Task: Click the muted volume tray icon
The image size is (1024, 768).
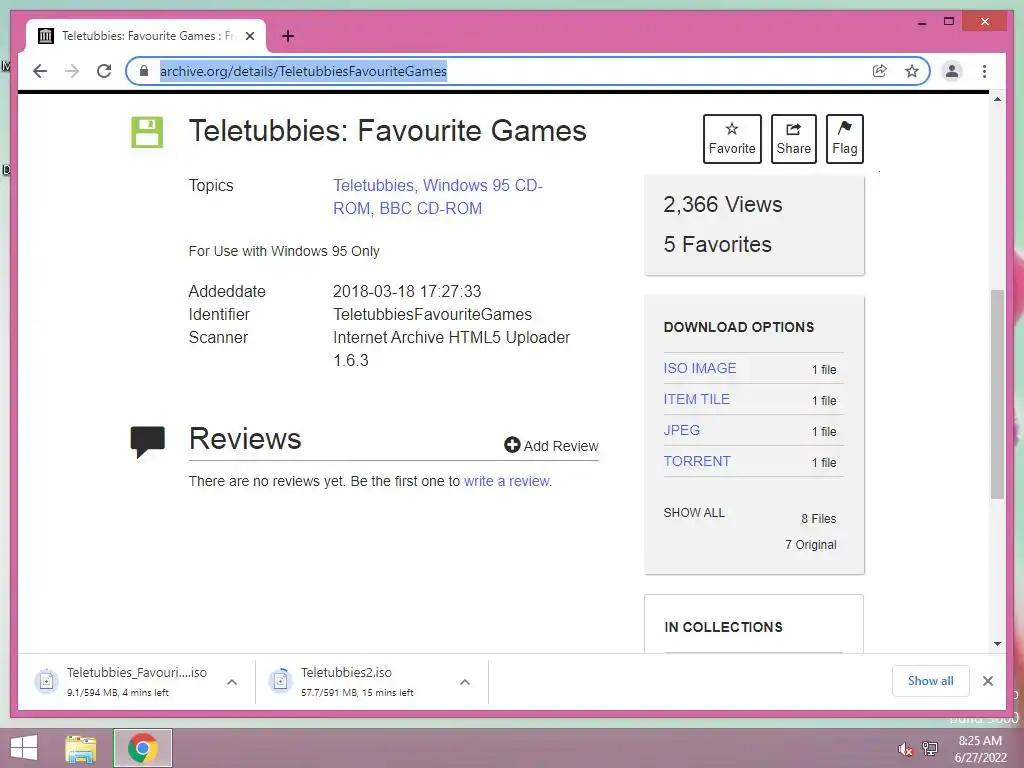Action: click(x=905, y=749)
